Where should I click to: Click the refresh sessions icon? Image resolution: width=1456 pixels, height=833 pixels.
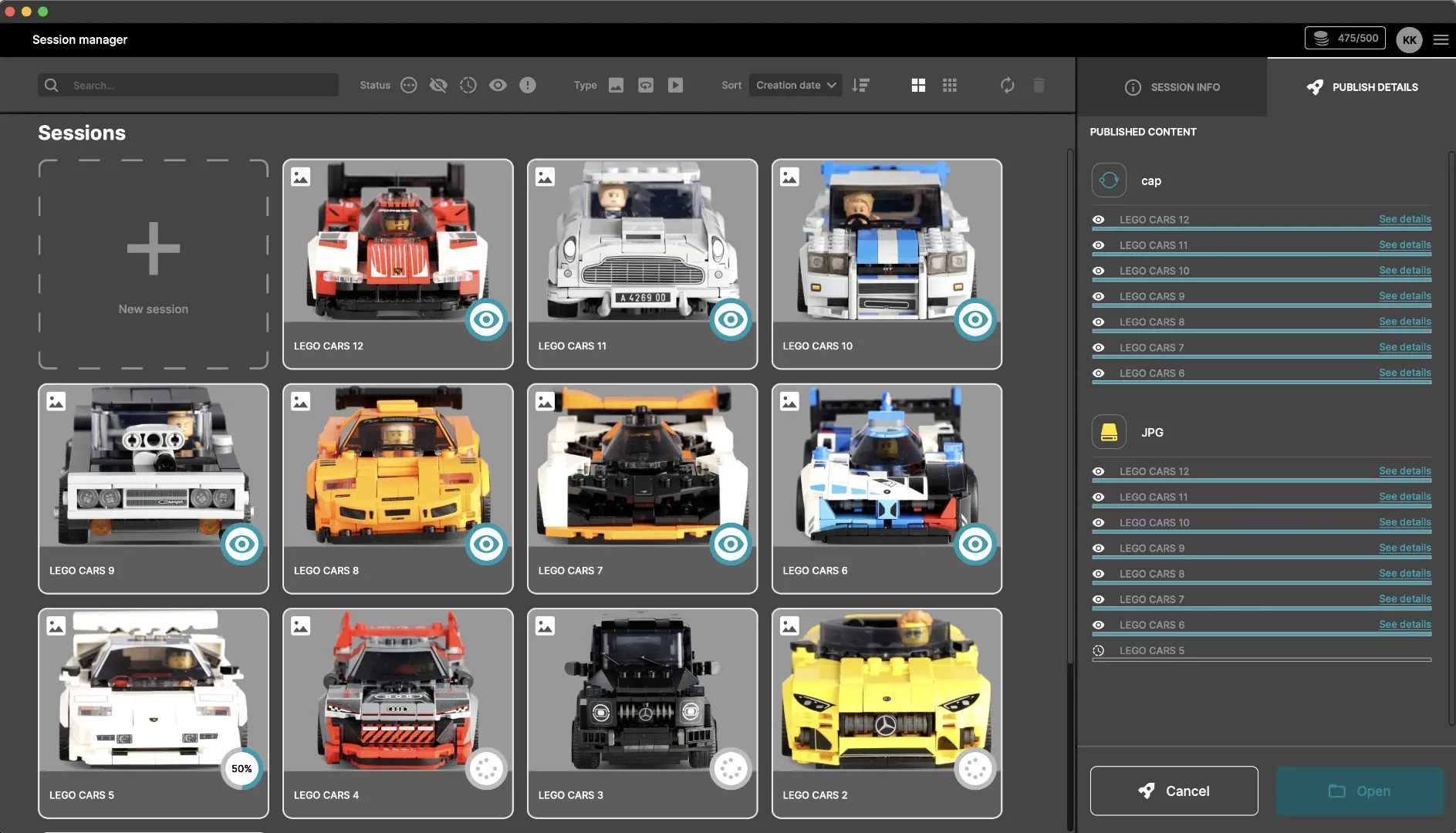[1007, 86]
